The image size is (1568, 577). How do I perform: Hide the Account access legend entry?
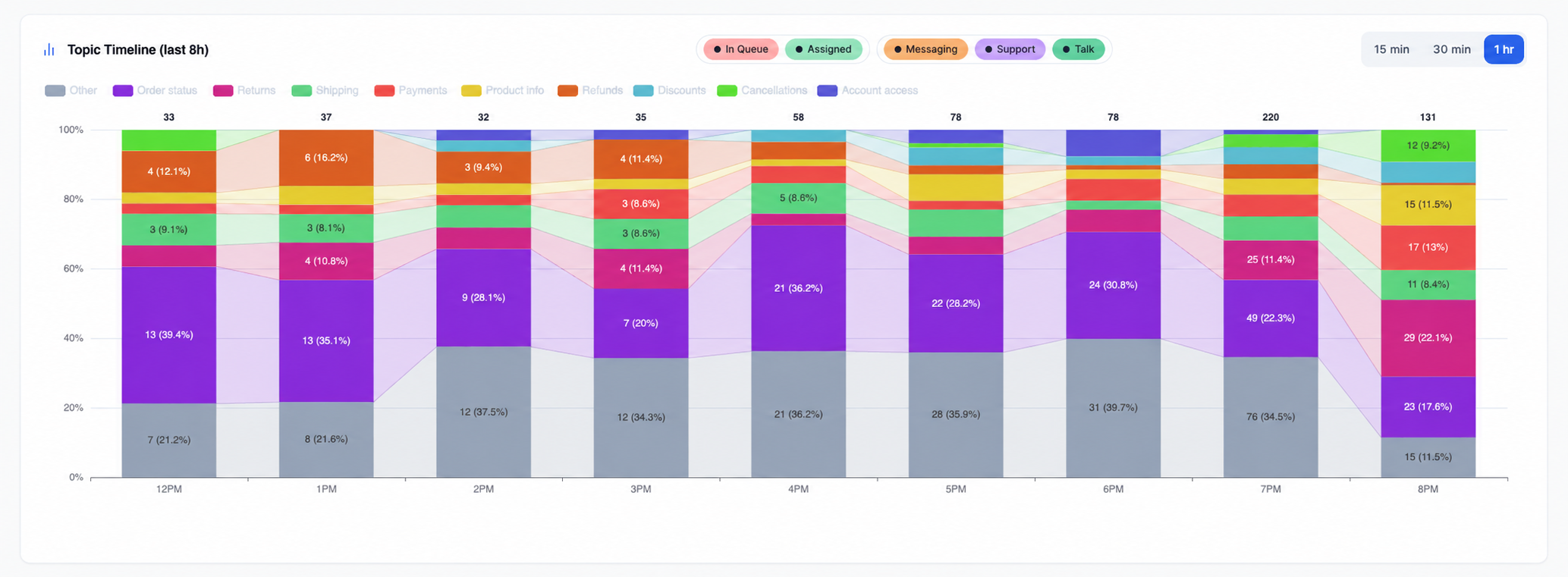pyautogui.click(x=867, y=90)
